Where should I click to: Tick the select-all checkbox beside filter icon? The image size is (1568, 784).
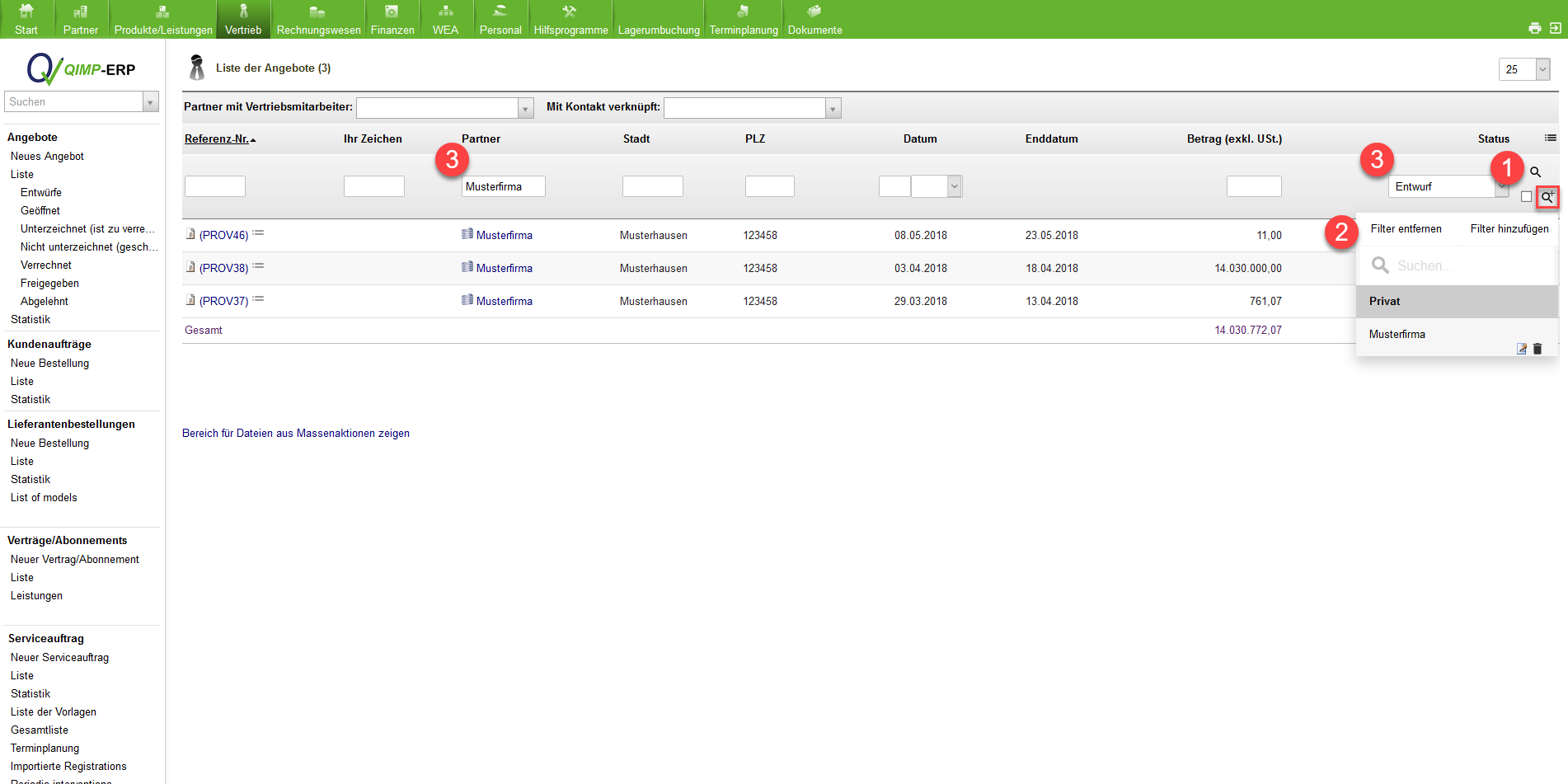[1526, 197]
